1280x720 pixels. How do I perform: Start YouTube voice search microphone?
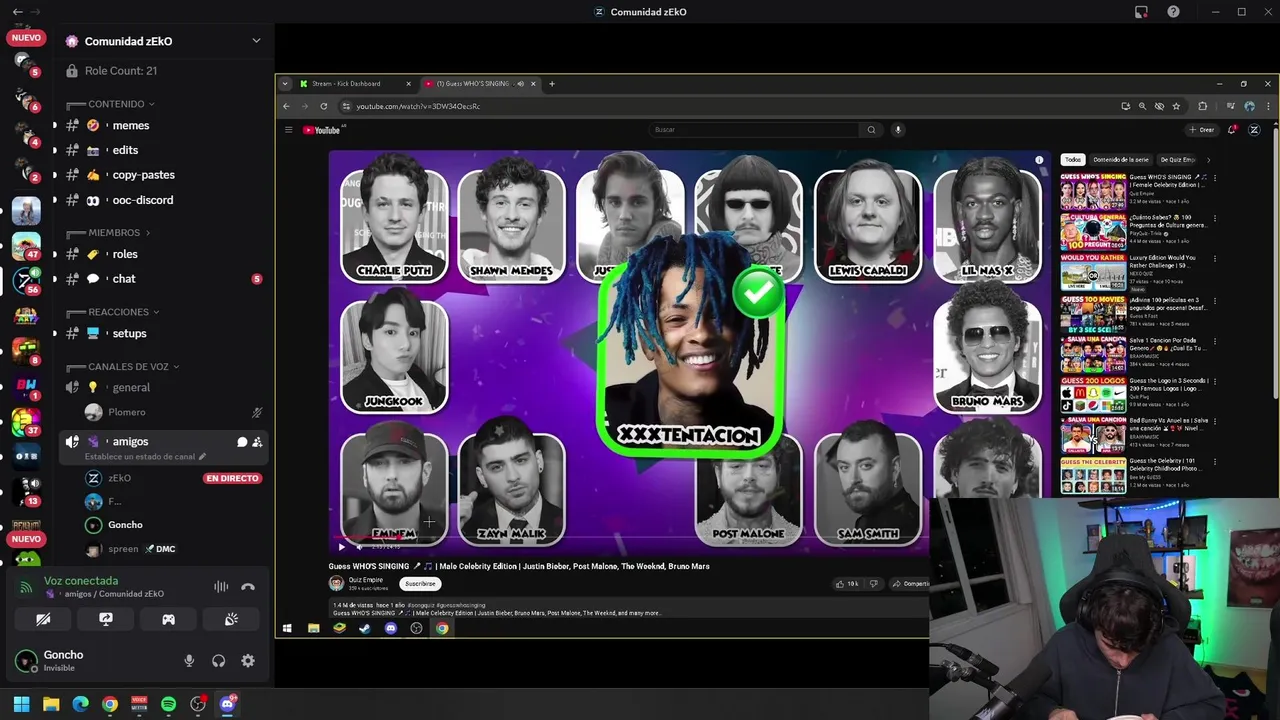pyautogui.click(x=897, y=130)
